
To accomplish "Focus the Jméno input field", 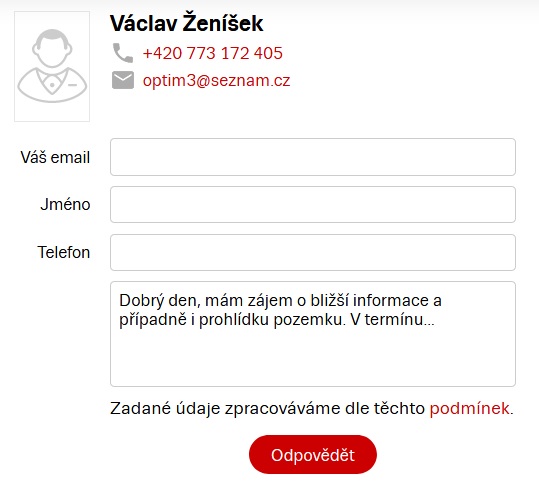I will (313, 205).
